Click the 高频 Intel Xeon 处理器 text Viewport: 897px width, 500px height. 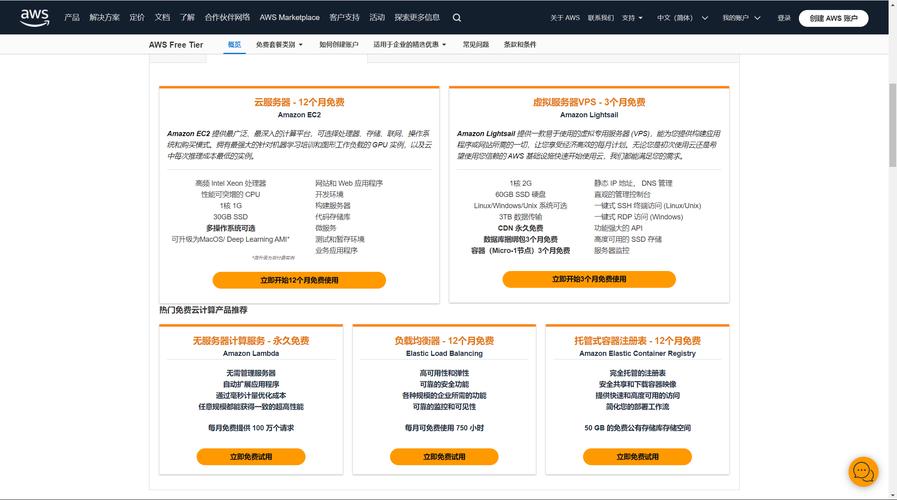pyautogui.click(x=231, y=184)
